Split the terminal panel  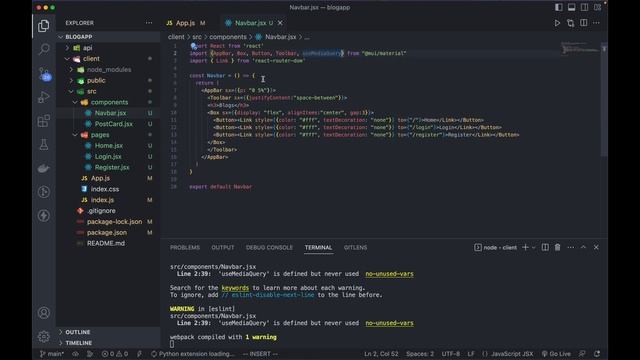pyautogui.click(x=545, y=247)
